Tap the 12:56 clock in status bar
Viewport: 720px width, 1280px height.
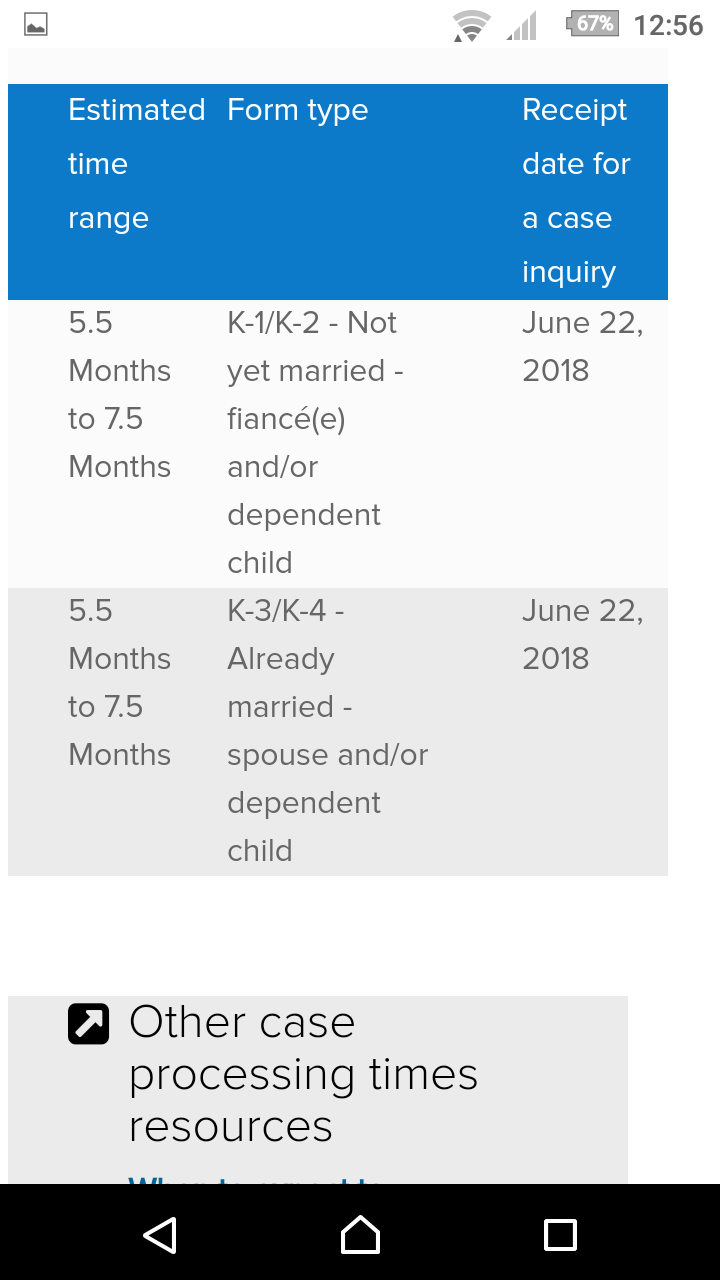(668, 25)
